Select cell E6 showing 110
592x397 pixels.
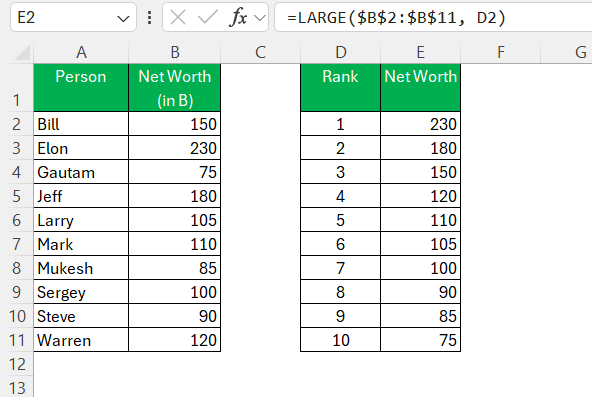pyautogui.click(x=421, y=220)
